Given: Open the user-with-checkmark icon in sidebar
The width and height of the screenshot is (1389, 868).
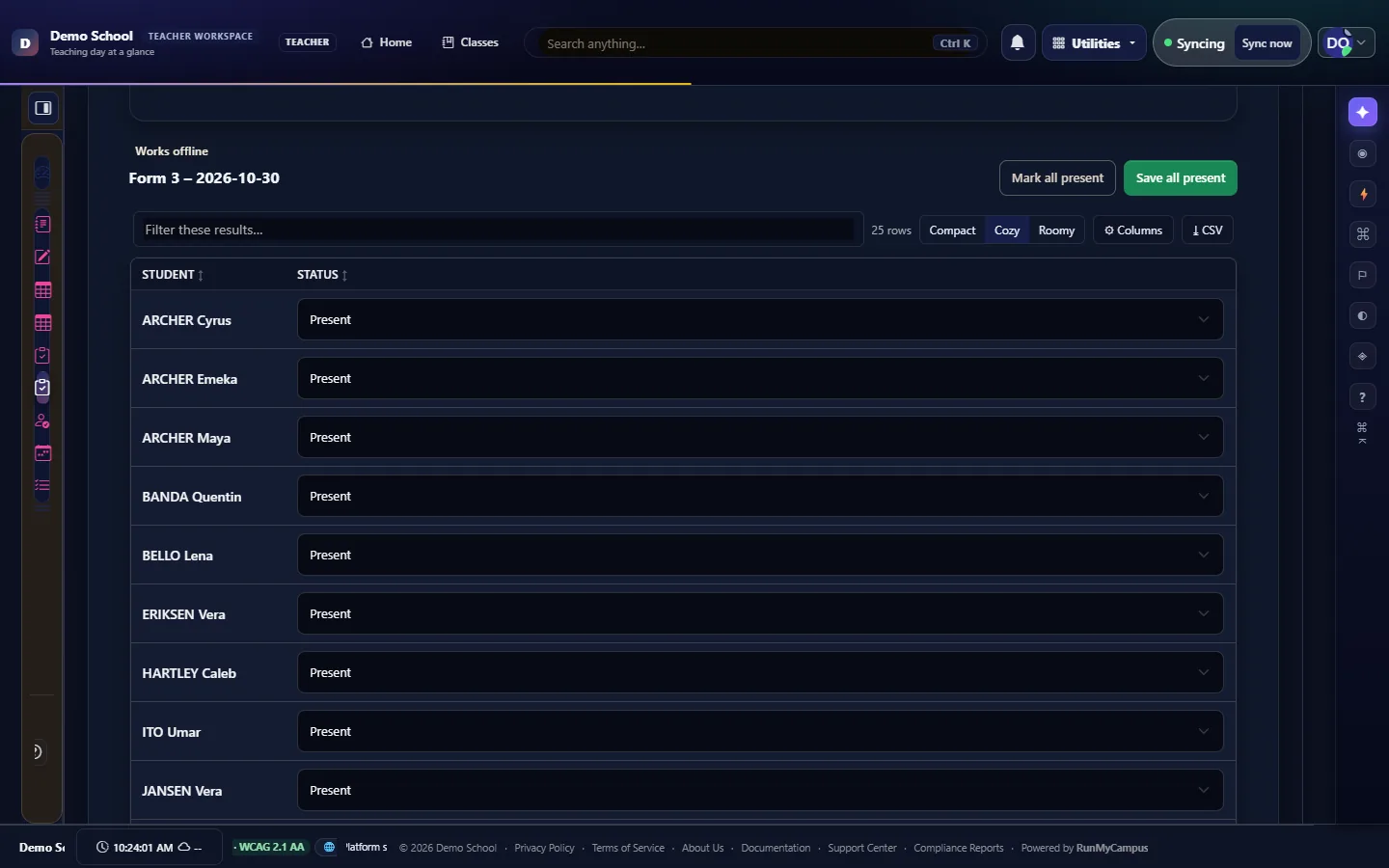Looking at the screenshot, I should click(x=42, y=420).
